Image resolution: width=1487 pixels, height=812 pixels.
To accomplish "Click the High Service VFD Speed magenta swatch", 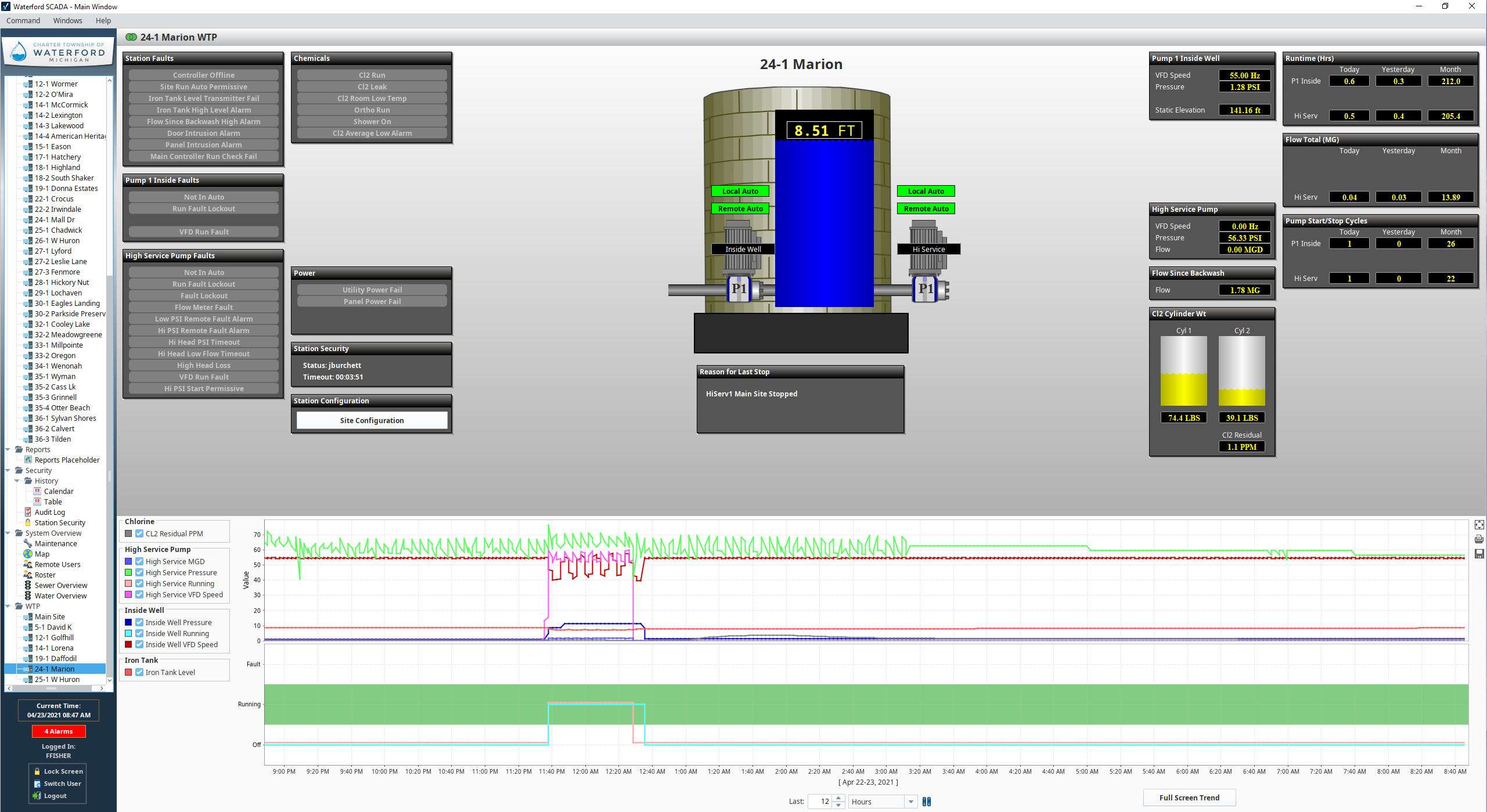I will (x=128, y=594).
